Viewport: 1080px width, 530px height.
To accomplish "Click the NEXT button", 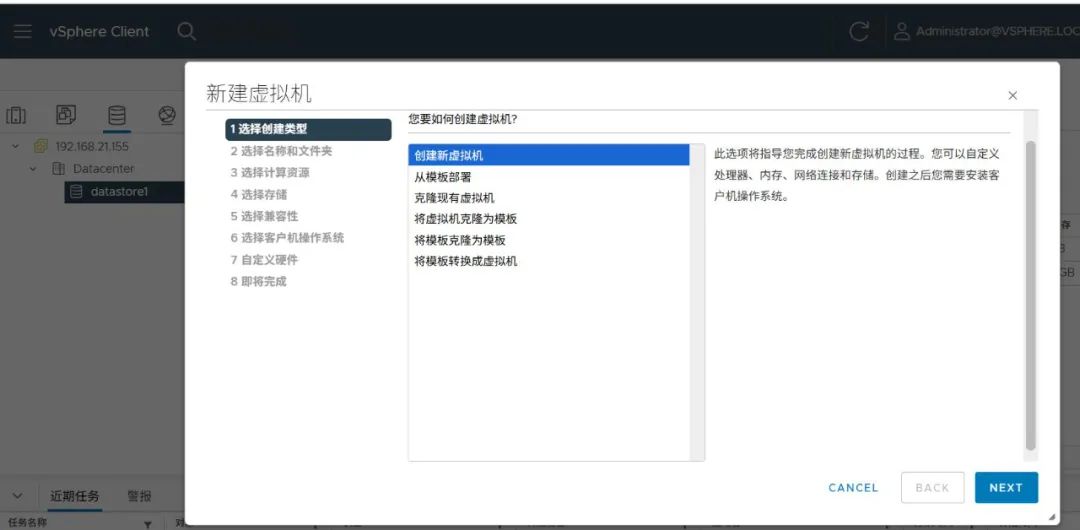I will (1006, 487).
